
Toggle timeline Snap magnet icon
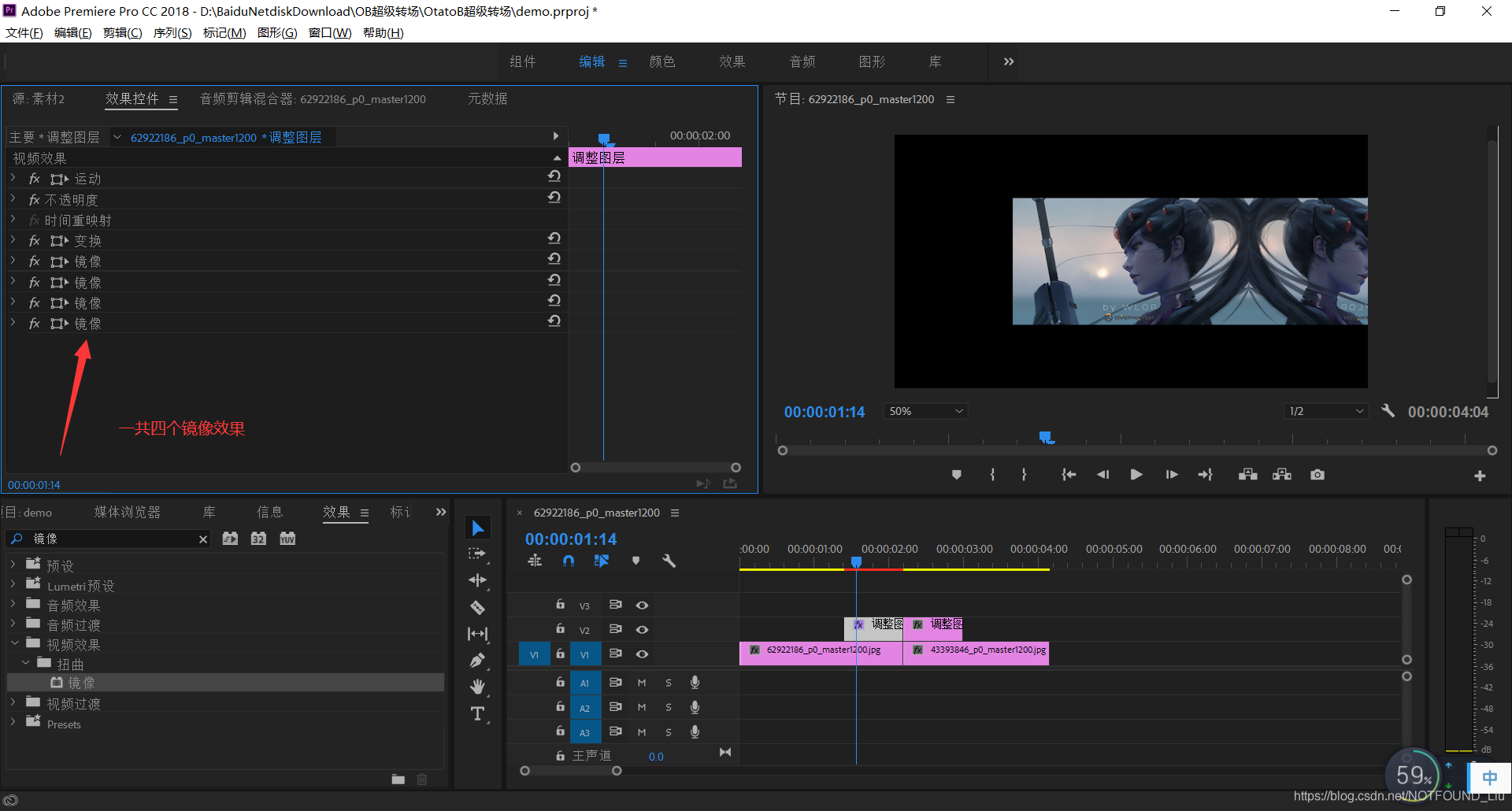tap(569, 561)
